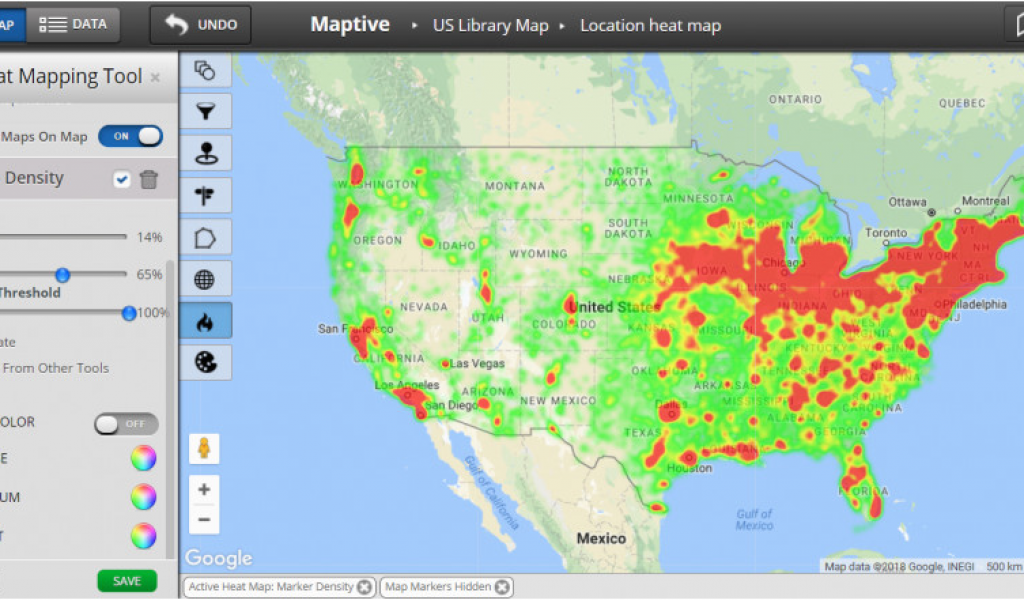Screen dimensions: 1024x600
Task: Open the lowest color wheel above SAVE
Action: coord(144,537)
